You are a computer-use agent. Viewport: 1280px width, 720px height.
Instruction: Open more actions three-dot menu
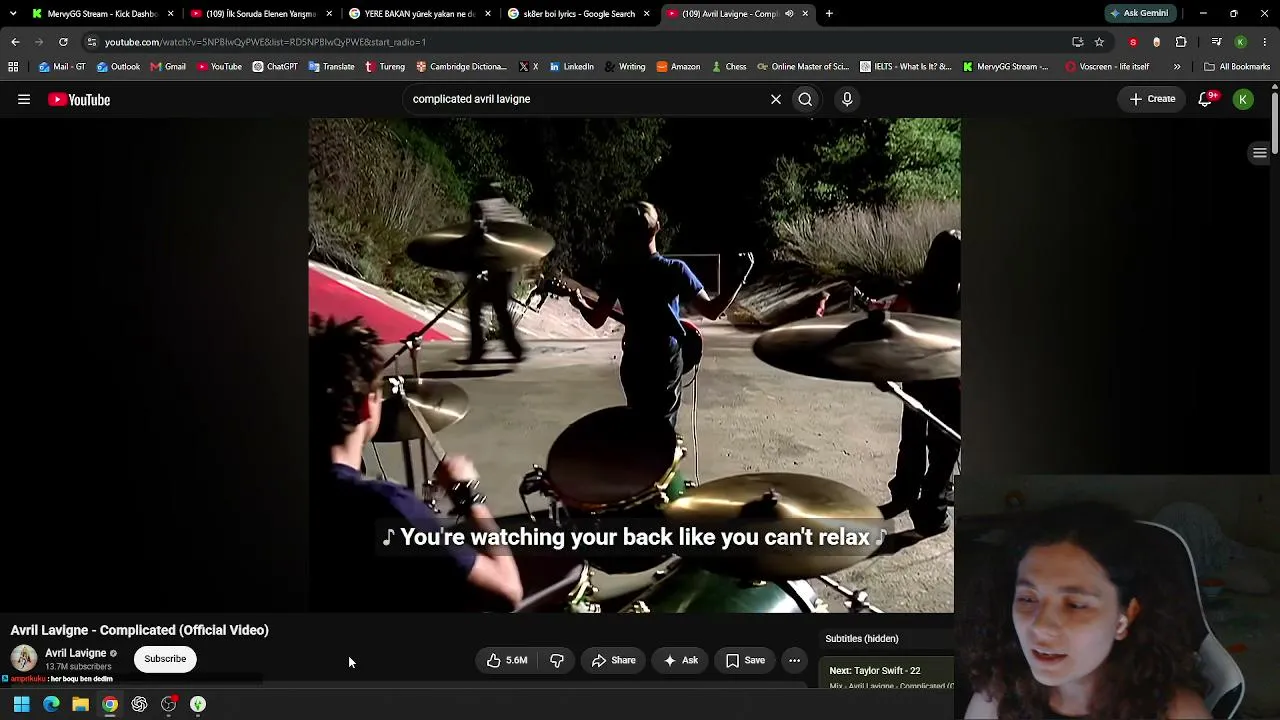pyautogui.click(x=794, y=660)
